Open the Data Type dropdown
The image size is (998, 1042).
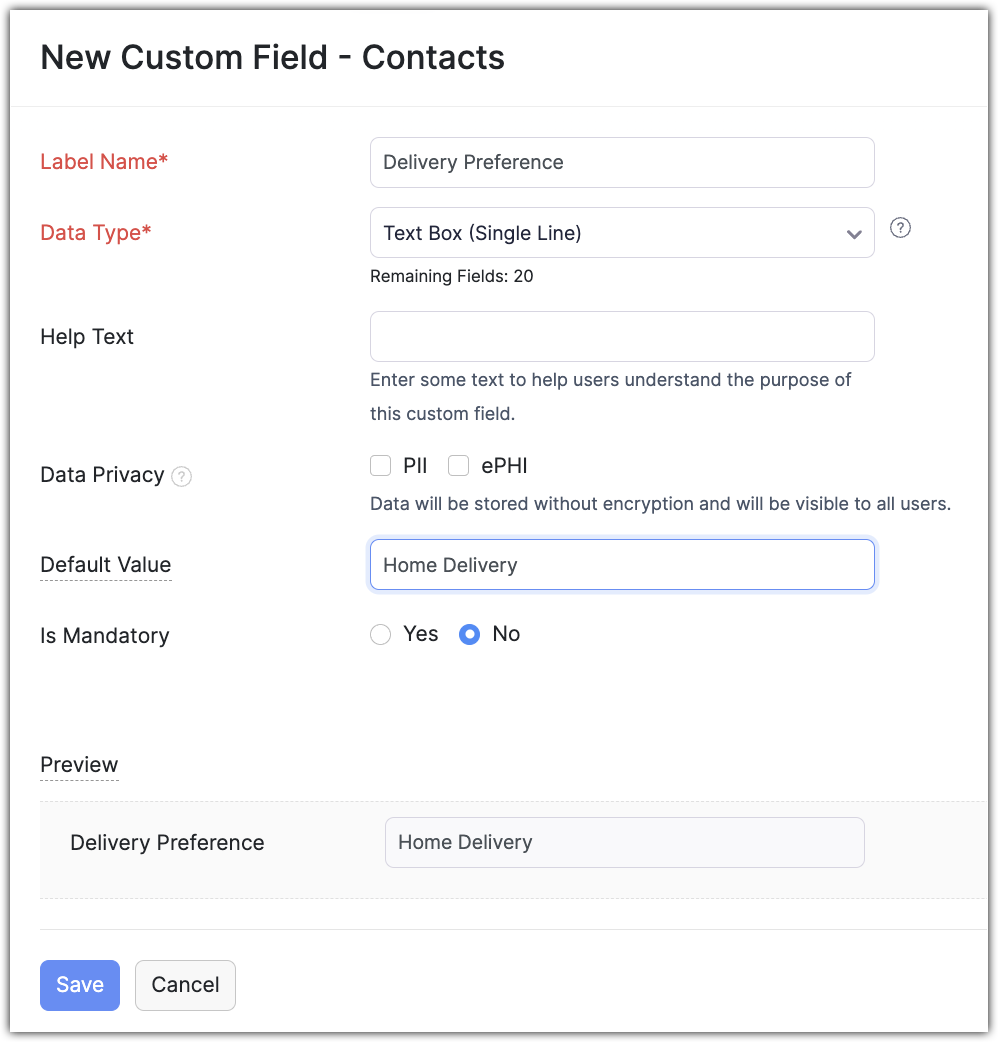coord(621,233)
